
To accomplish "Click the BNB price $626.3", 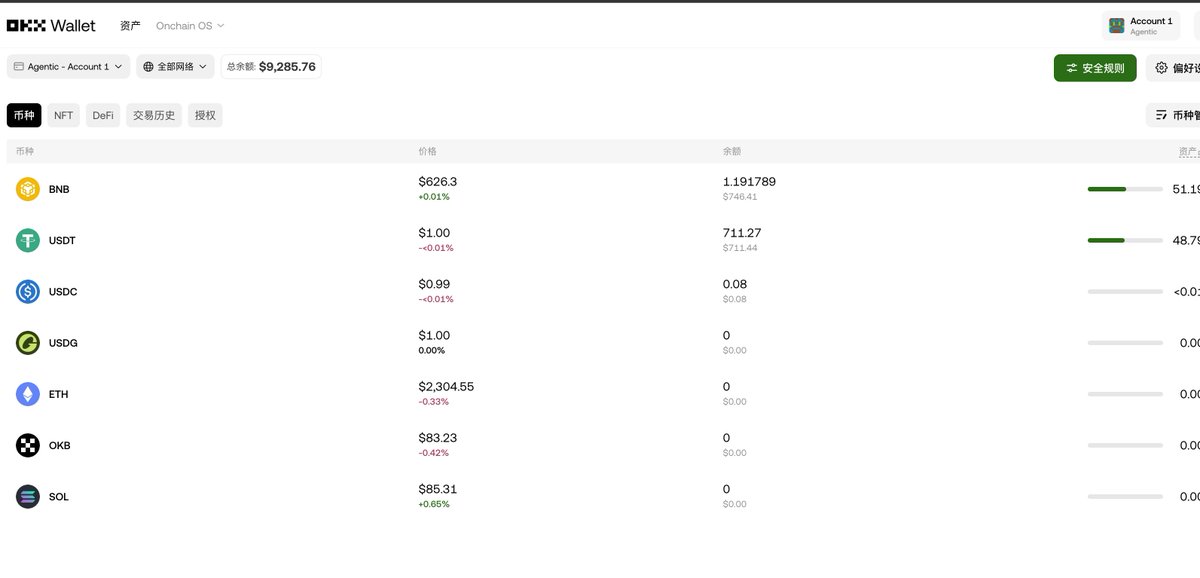I will click(438, 182).
